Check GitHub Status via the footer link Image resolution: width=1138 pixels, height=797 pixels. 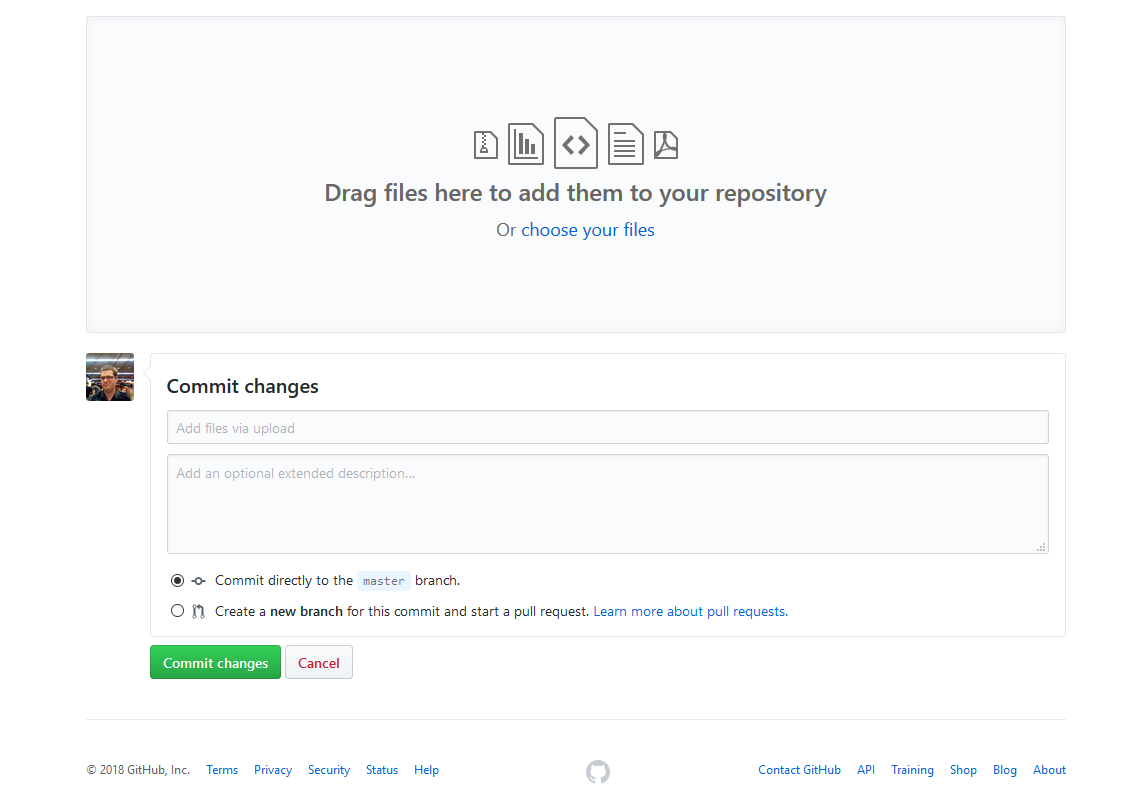coord(381,769)
